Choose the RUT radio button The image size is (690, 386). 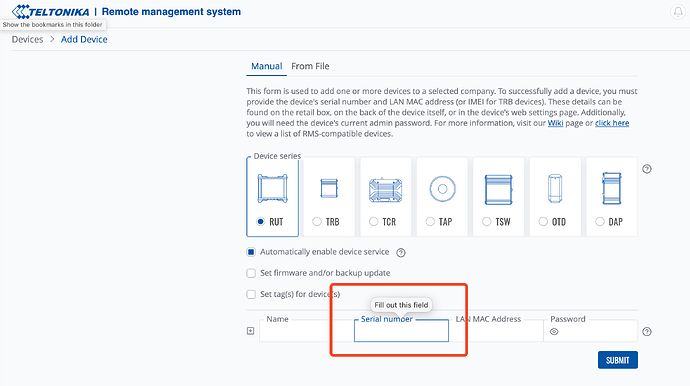261,221
